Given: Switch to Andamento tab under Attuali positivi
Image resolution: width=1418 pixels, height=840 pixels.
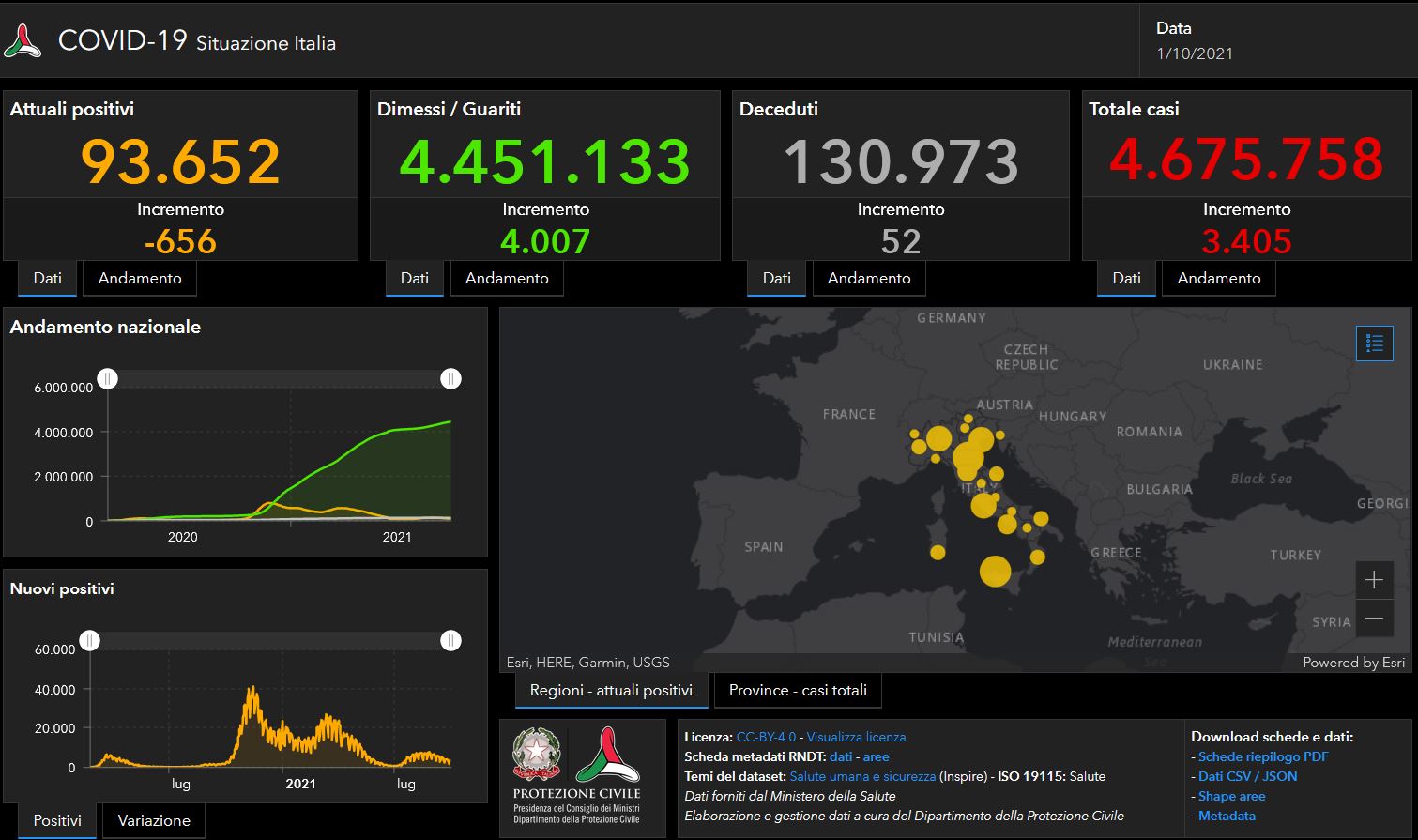Looking at the screenshot, I should 140,278.
